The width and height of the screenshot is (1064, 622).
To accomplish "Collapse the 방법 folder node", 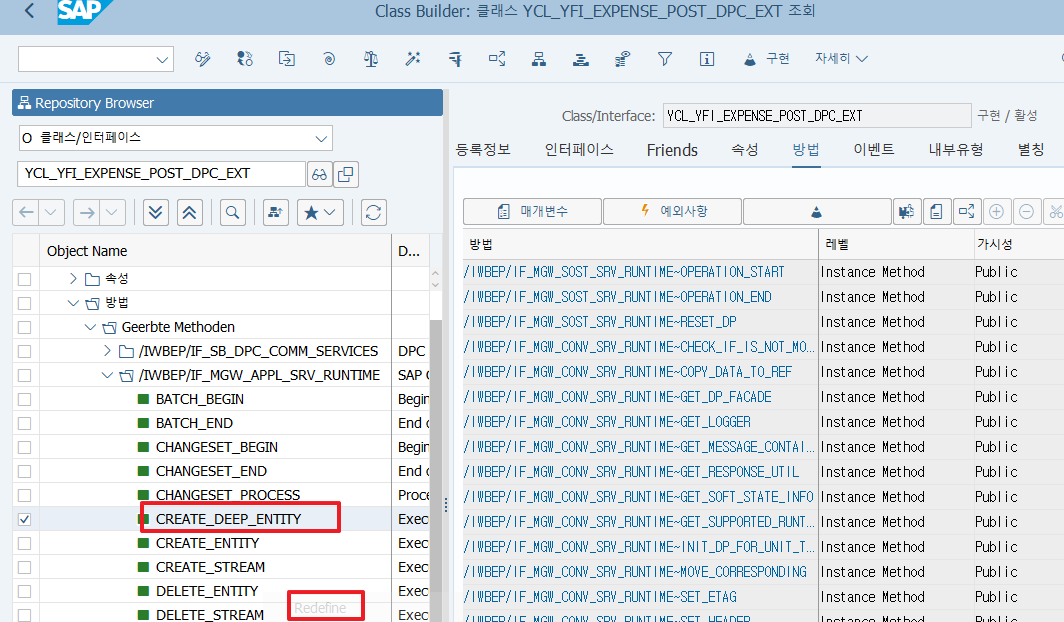I will tap(73, 303).
